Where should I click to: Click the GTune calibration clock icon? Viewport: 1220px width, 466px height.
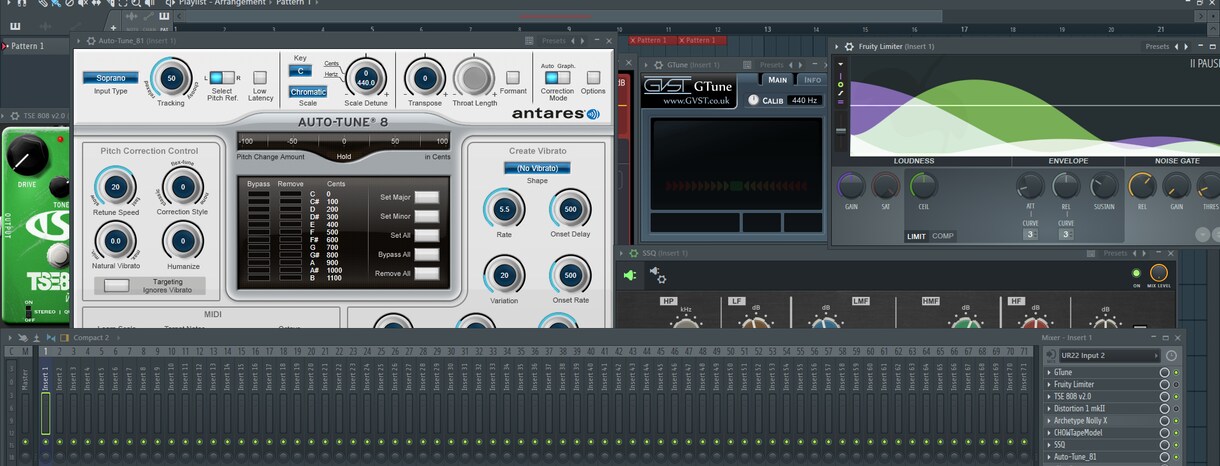pos(753,100)
